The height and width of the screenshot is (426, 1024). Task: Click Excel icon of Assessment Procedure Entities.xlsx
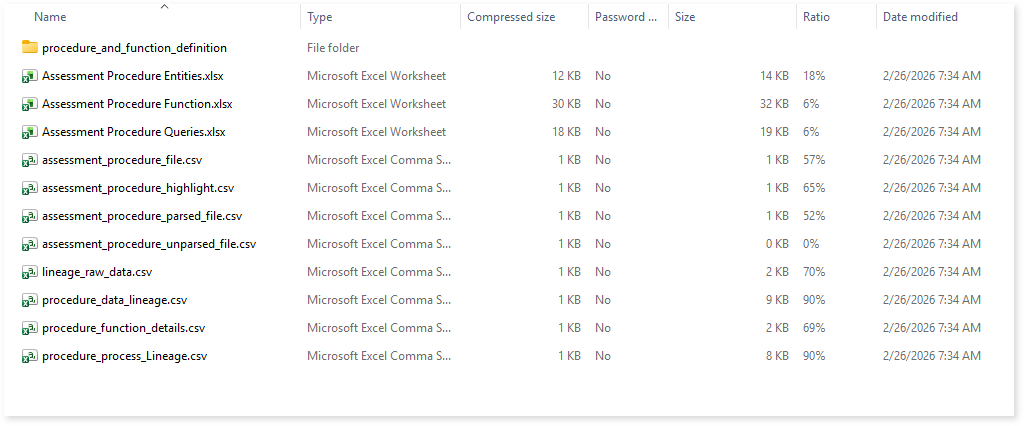[x=29, y=76]
